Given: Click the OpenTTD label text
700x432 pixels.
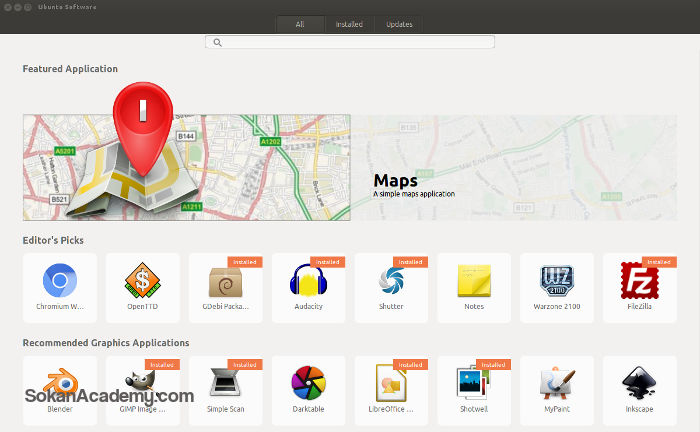Looking at the screenshot, I should [x=142, y=307].
